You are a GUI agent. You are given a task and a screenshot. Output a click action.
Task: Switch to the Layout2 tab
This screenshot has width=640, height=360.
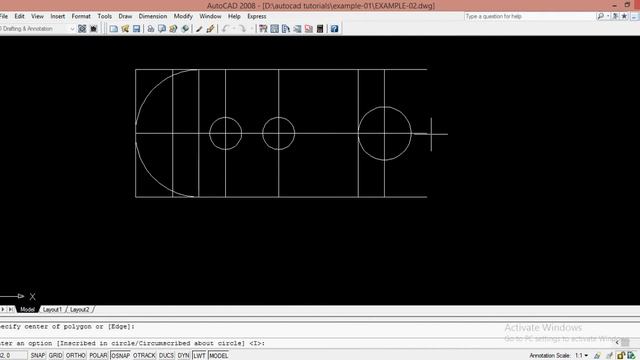click(80, 310)
